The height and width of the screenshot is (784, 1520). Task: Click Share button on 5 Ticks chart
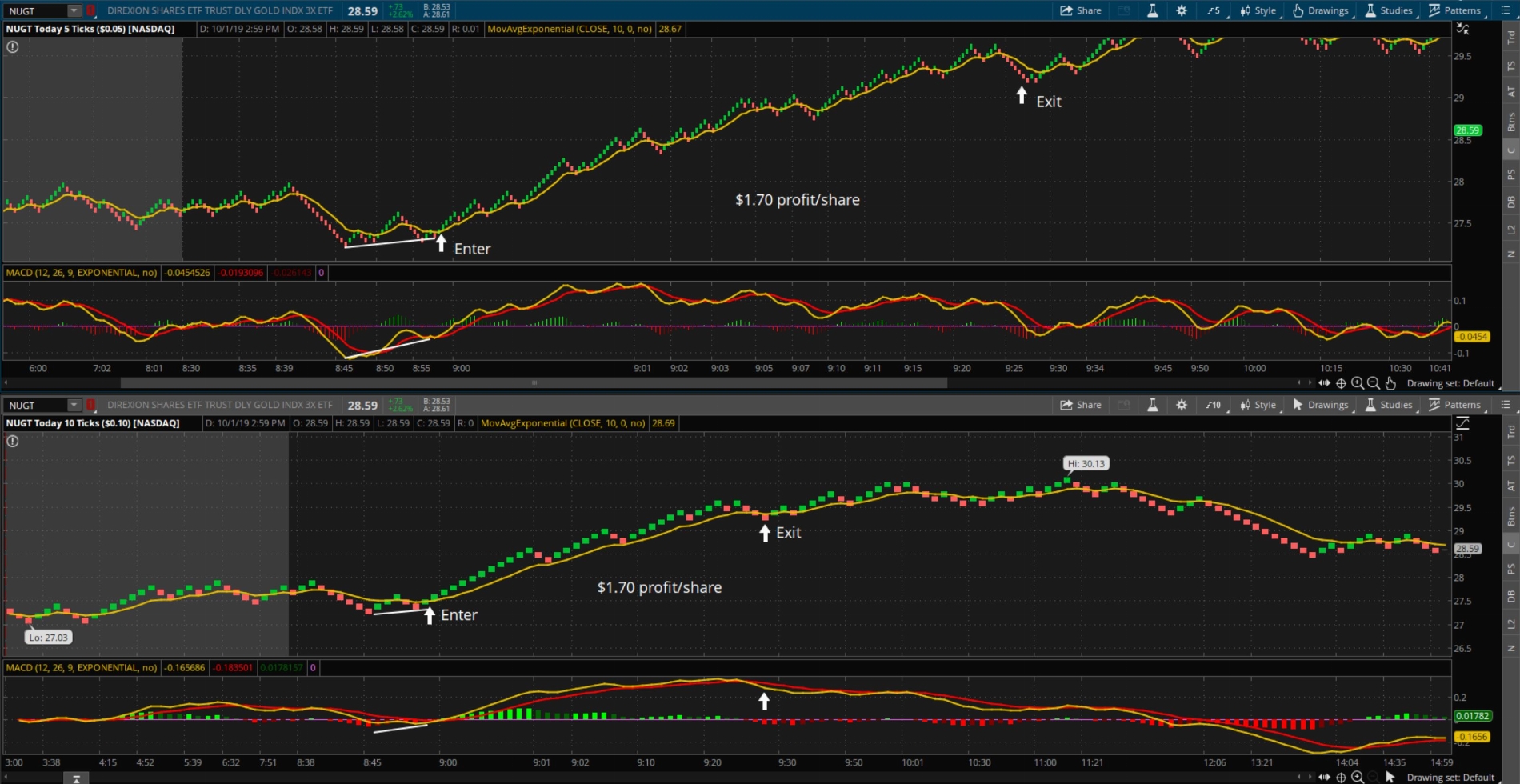1081,10
